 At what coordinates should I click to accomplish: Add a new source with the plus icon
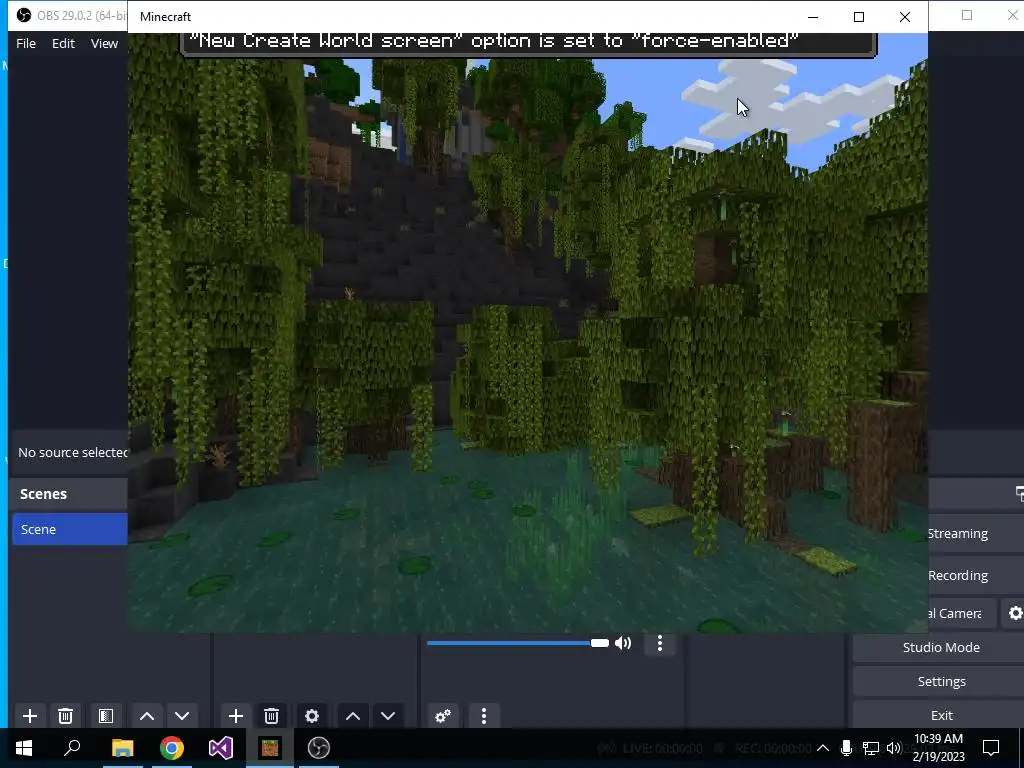236,716
